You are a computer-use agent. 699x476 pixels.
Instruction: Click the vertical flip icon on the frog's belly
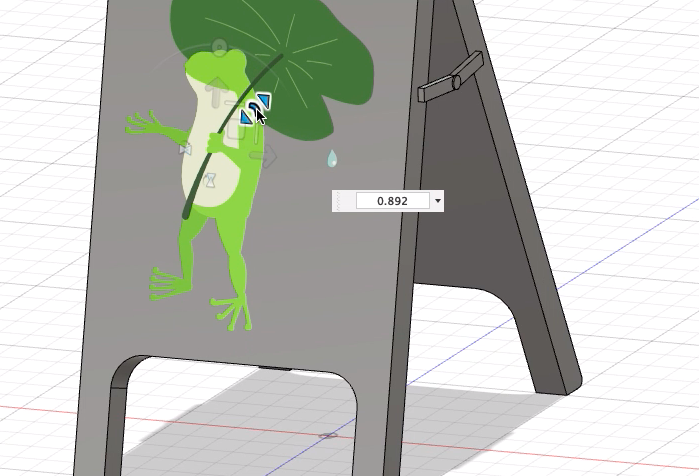[x=210, y=181]
